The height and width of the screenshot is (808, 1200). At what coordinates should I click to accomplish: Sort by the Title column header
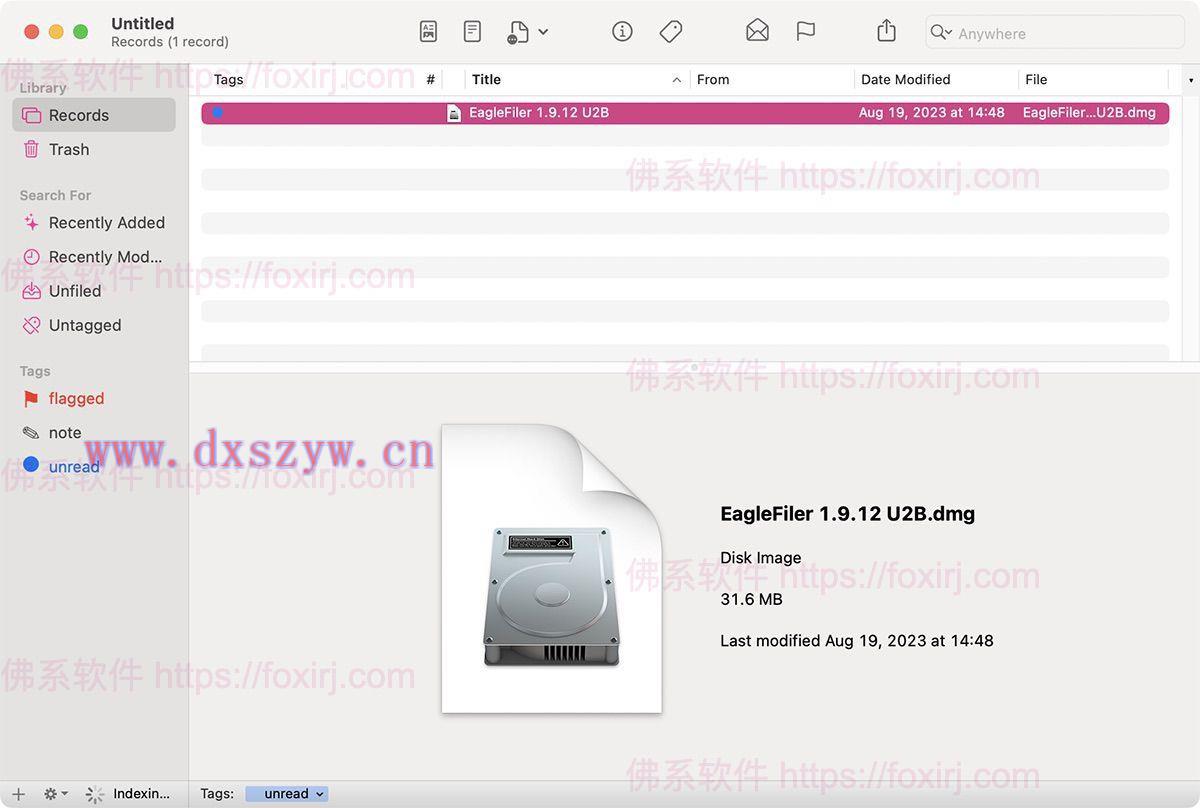tap(487, 79)
